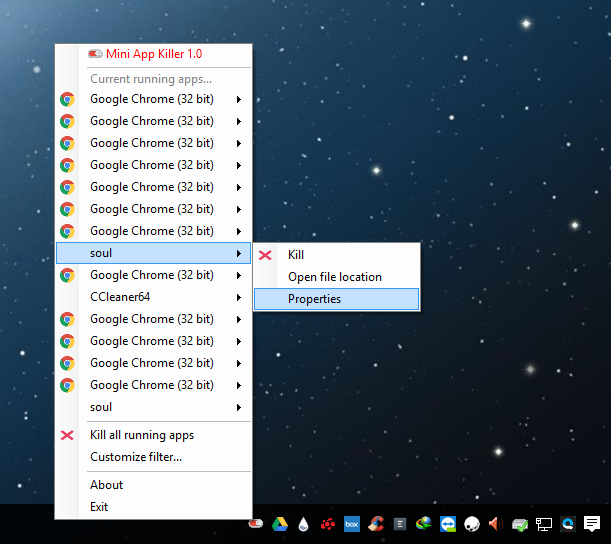611x544 pixels.
Task: Click the Mini App Killer tray icon
Action: click(x=256, y=524)
